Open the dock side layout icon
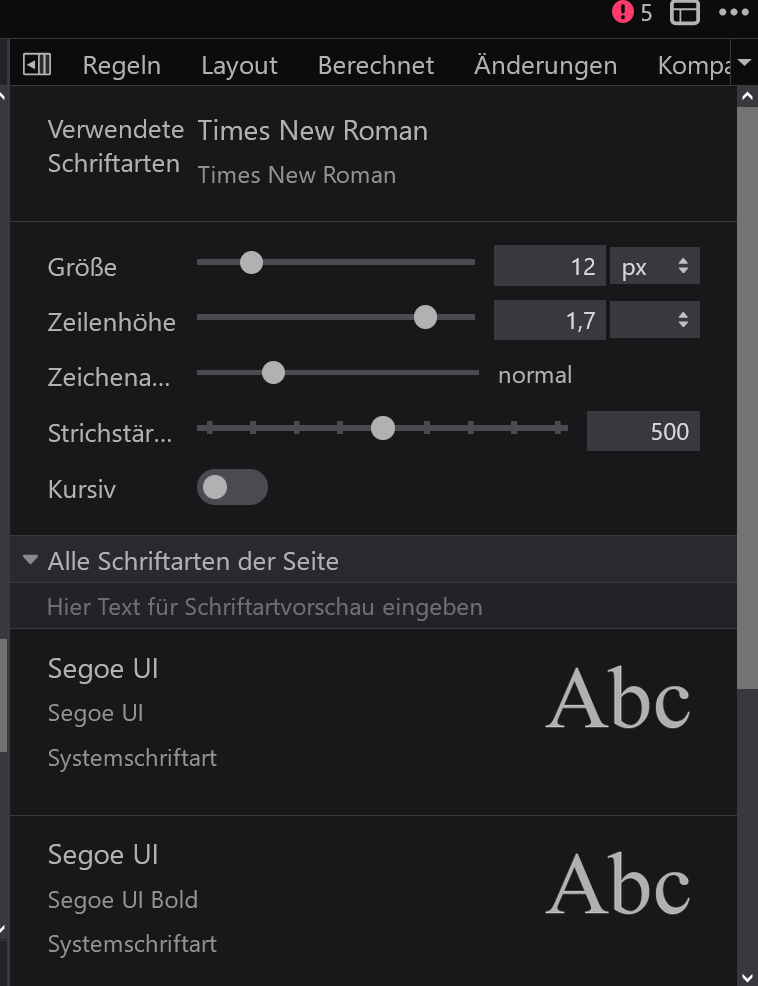 coord(685,13)
